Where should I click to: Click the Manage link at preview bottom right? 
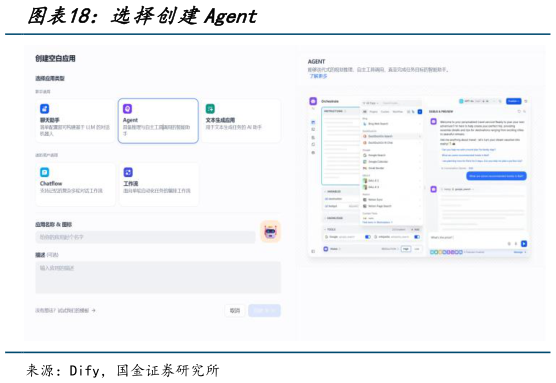(x=519, y=252)
